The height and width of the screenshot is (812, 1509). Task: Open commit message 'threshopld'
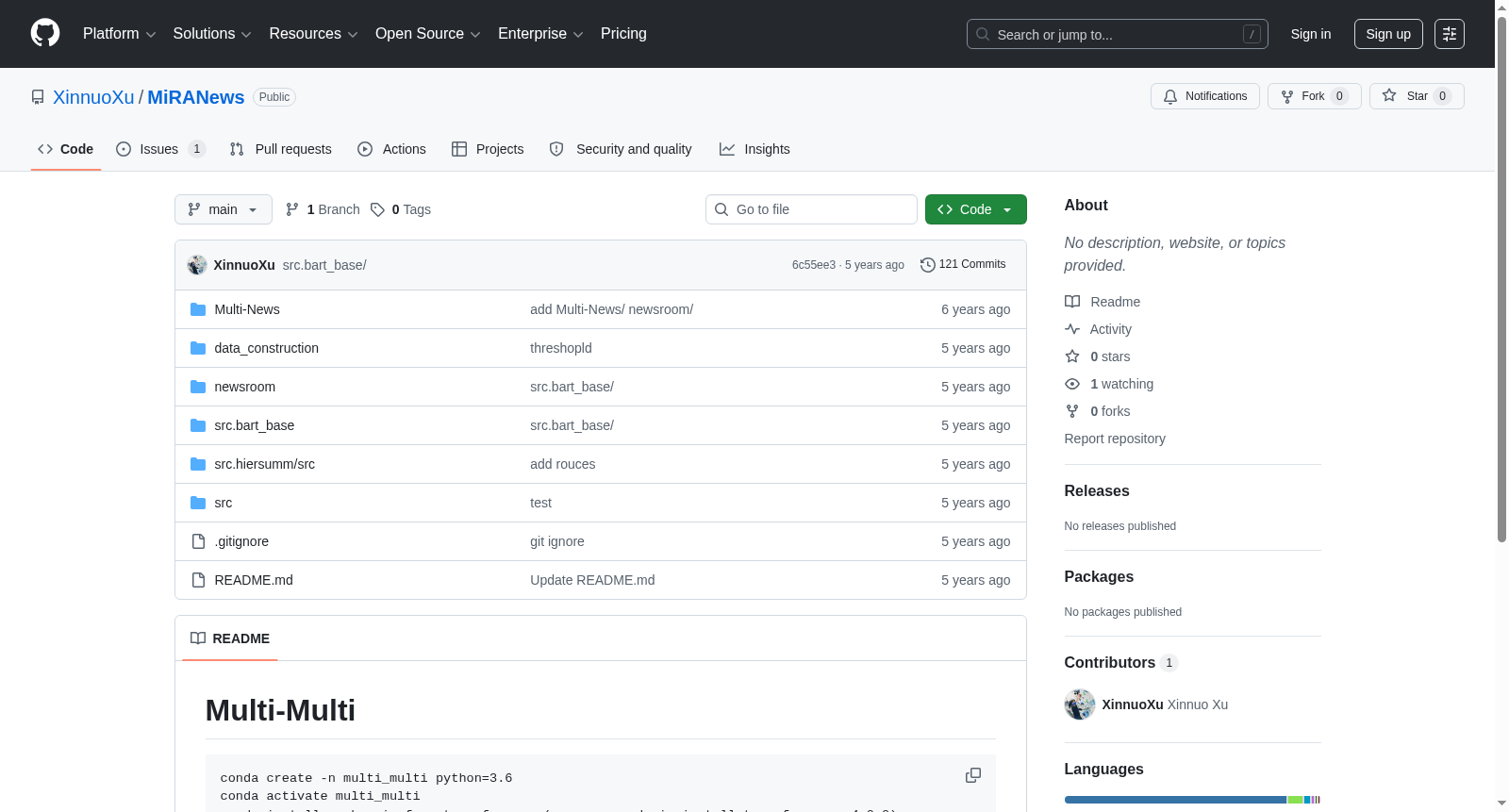(561, 348)
